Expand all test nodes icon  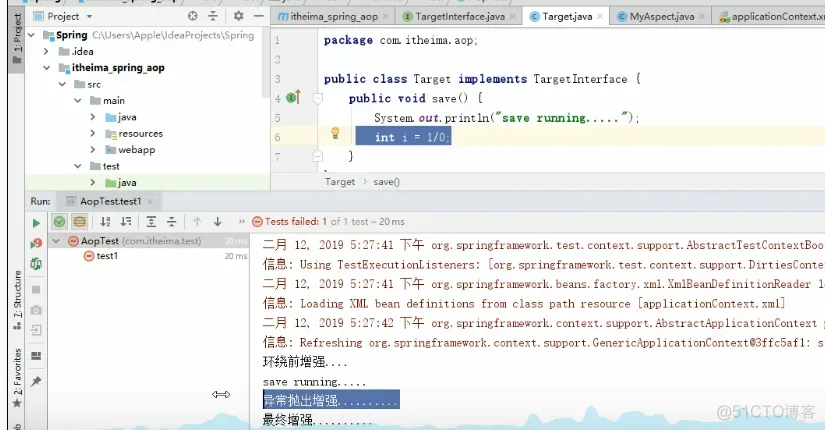click(151, 222)
